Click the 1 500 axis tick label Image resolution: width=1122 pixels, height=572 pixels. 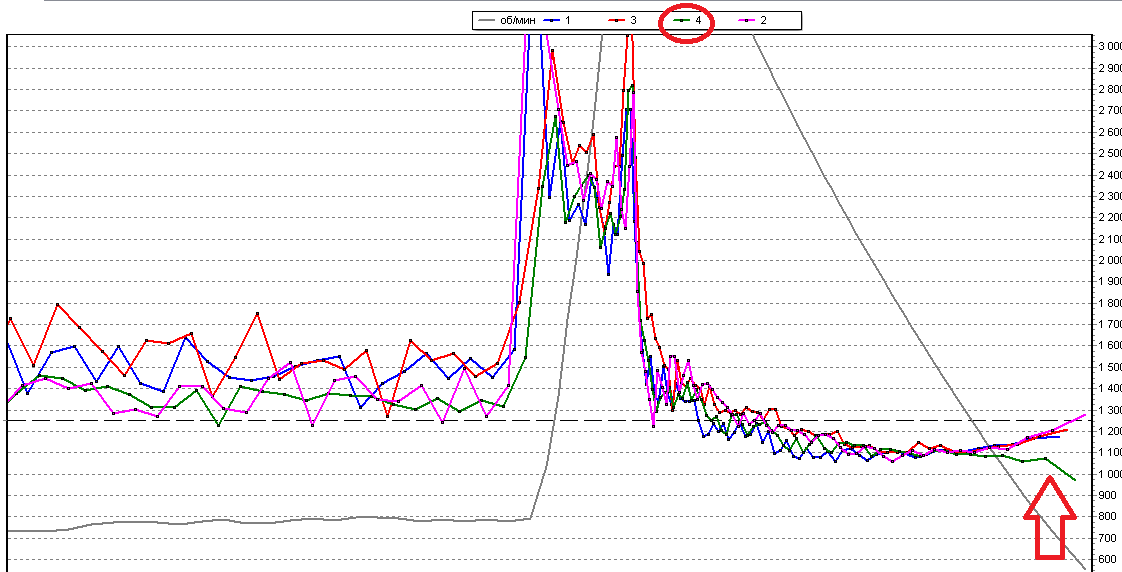click(1110, 367)
